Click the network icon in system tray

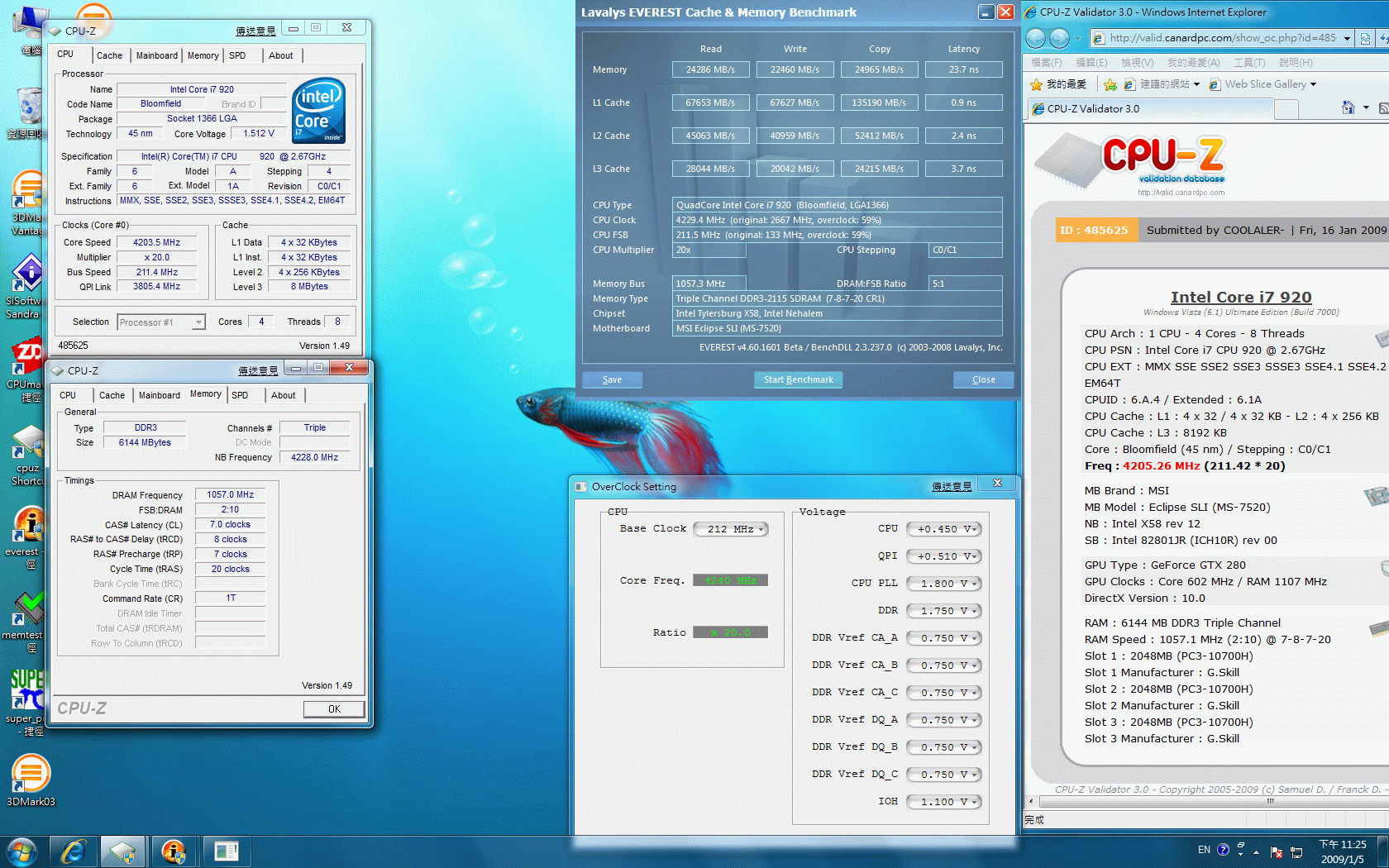click(1296, 852)
